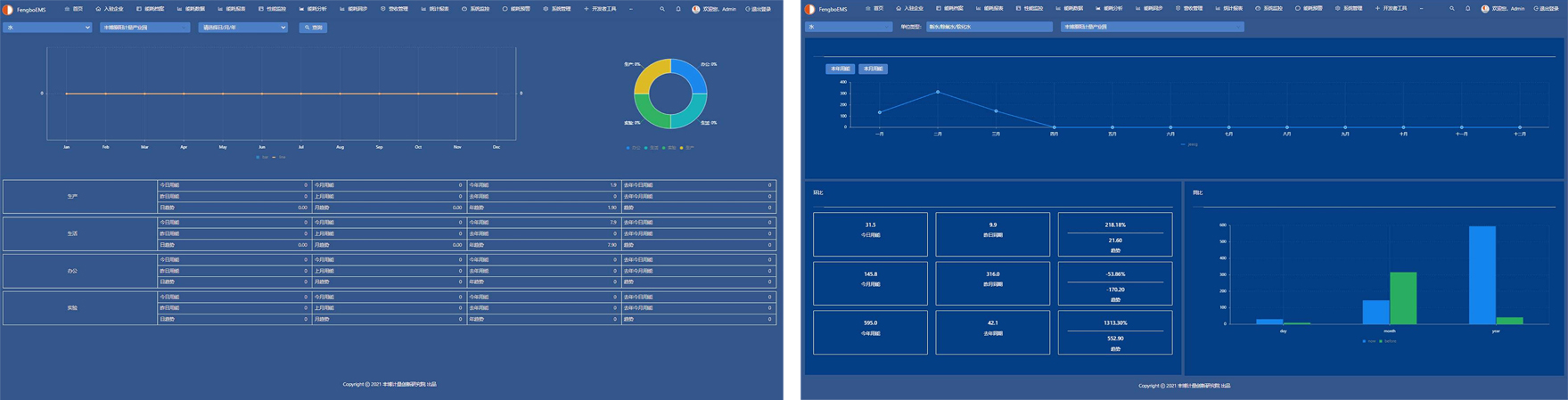The height and width of the screenshot is (400, 1568).
Task: Click the 查询 search button
Action: click(313, 28)
